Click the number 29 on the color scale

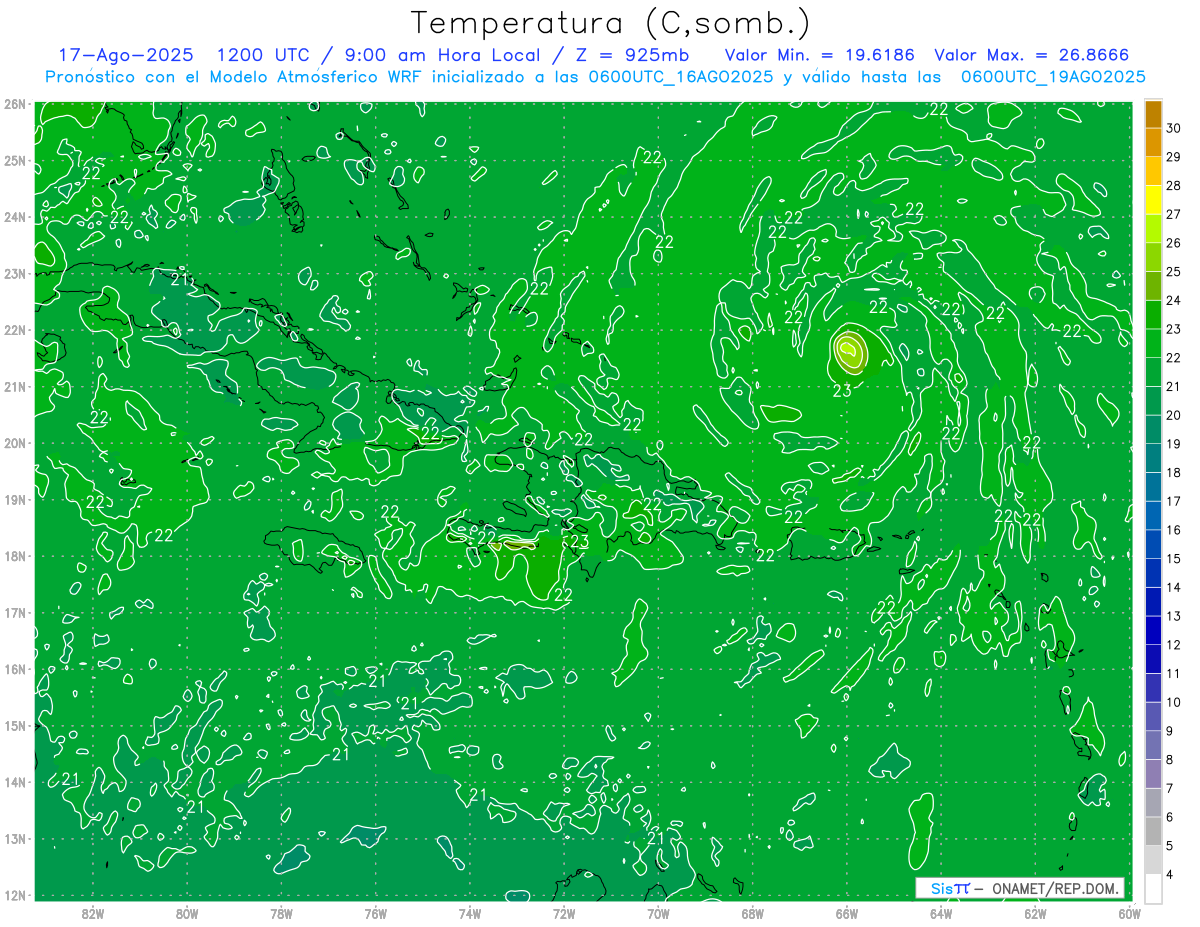point(1174,156)
